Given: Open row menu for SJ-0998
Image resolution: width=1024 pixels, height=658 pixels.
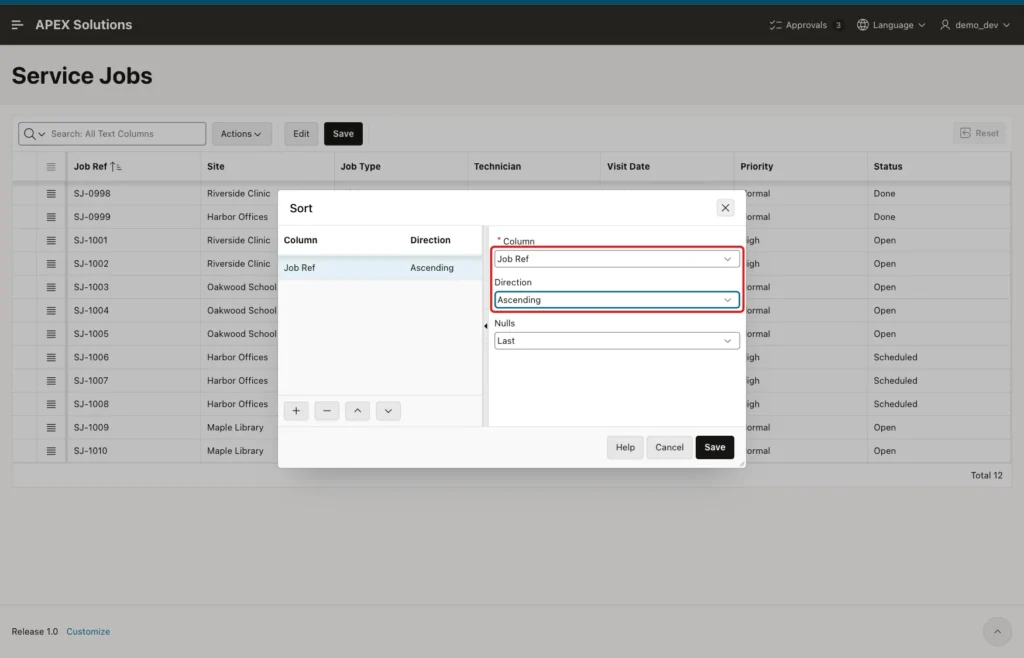Looking at the screenshot, I should (x=51, y=194).
